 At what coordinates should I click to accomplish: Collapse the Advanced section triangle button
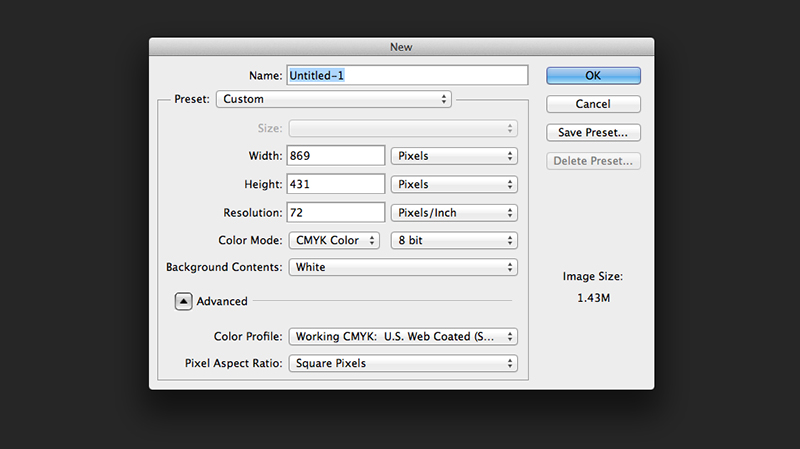click(183, 301)
